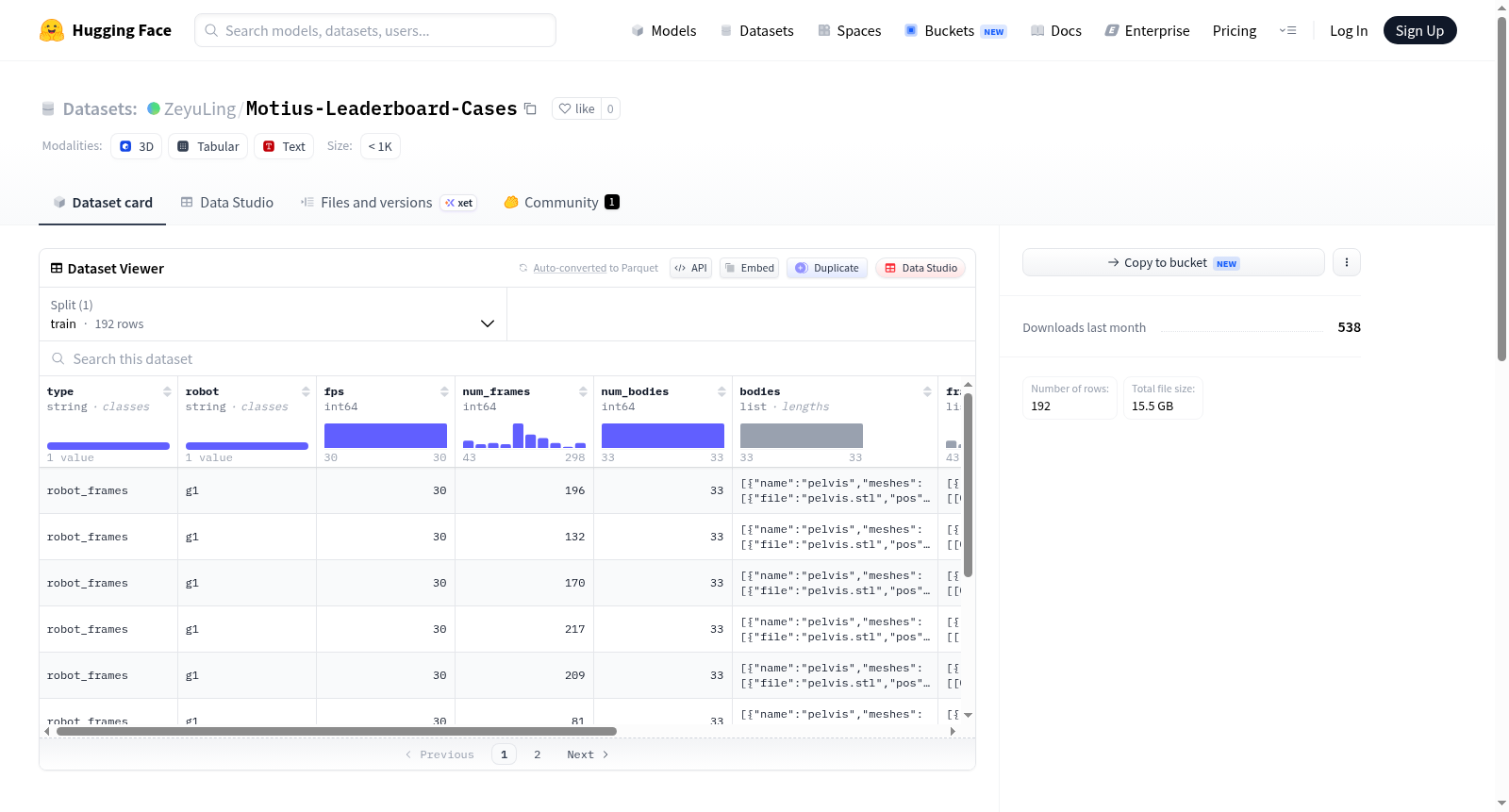
Task: Select the cell with value 196
Action: coord(524,490)
